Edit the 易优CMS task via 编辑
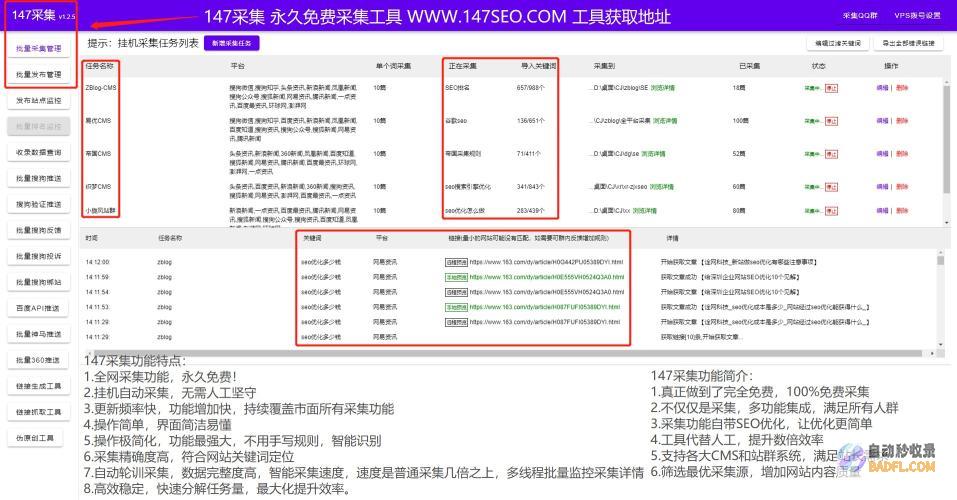This screenshot has width=957, height=500. click(883, 121)
